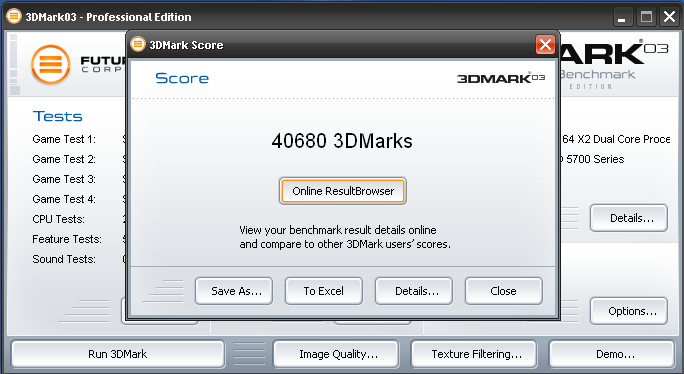
Task: Open the Online ResultBrowser
Action: click(343, 191)
